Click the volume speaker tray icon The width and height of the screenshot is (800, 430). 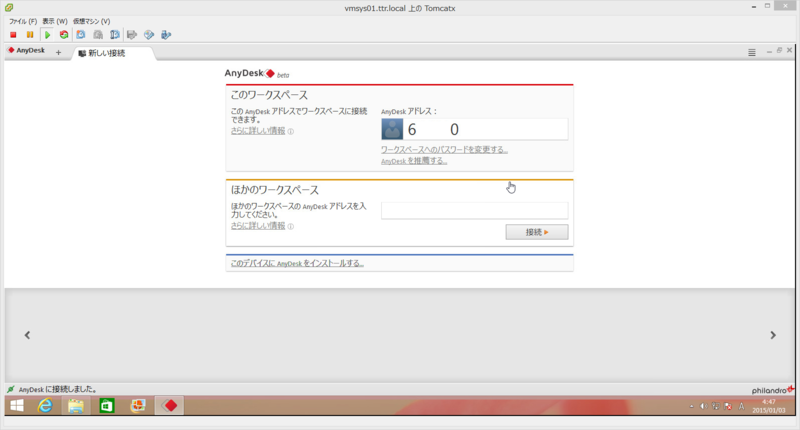[x=704, y=407]
